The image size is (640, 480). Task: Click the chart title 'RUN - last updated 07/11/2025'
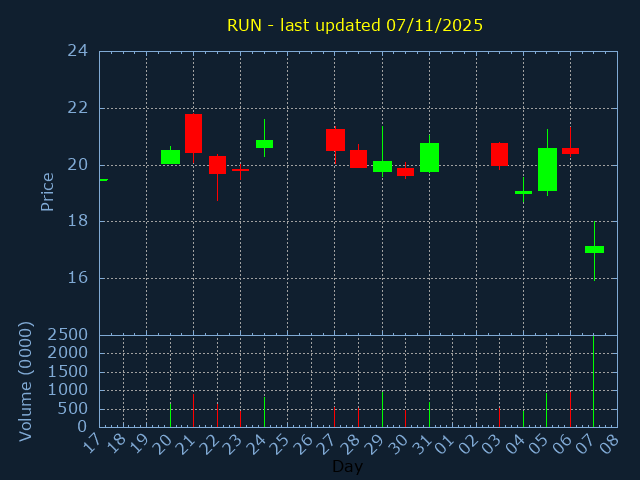355,25
